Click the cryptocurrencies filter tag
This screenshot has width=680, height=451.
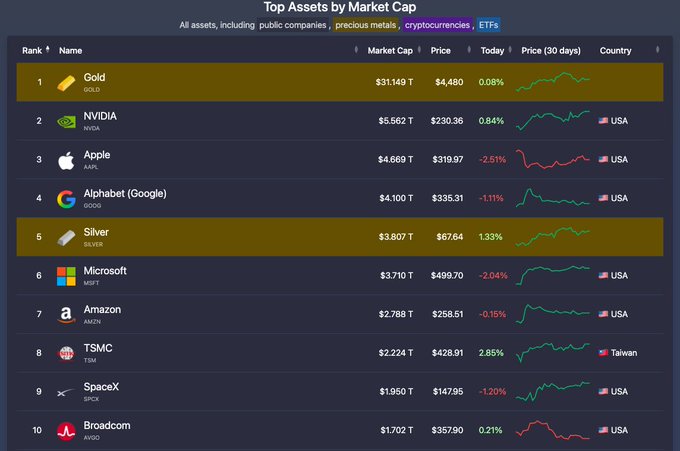coord(437,25)
